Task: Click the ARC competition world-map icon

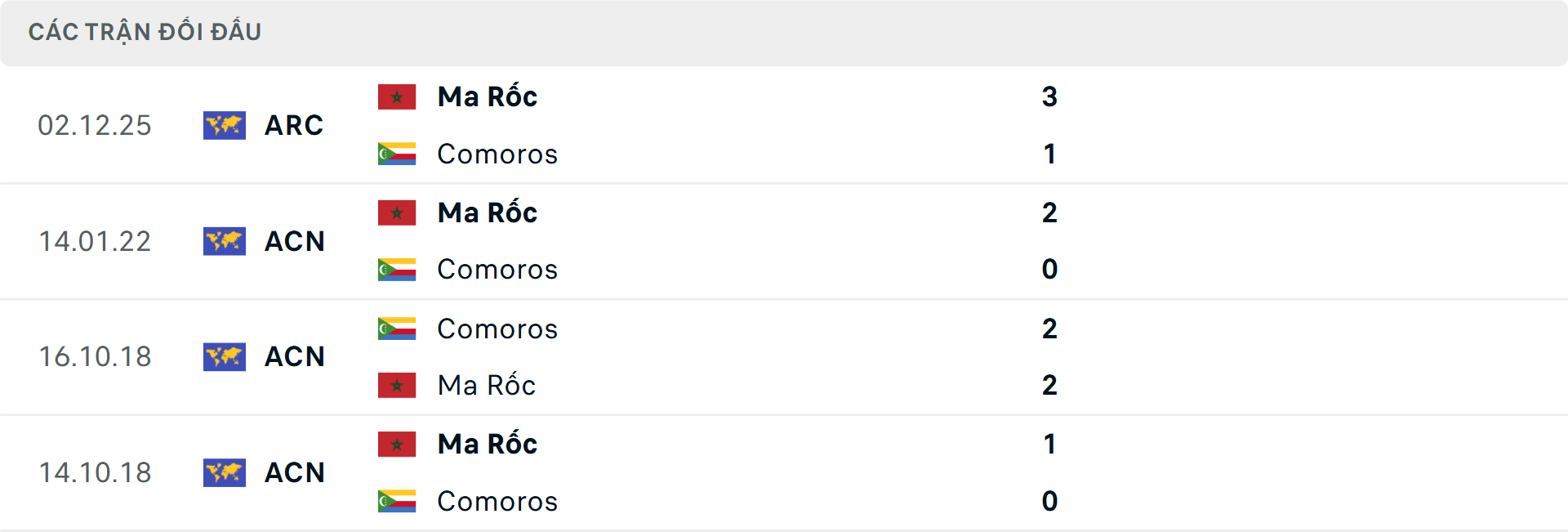Action: coord(225,125)
